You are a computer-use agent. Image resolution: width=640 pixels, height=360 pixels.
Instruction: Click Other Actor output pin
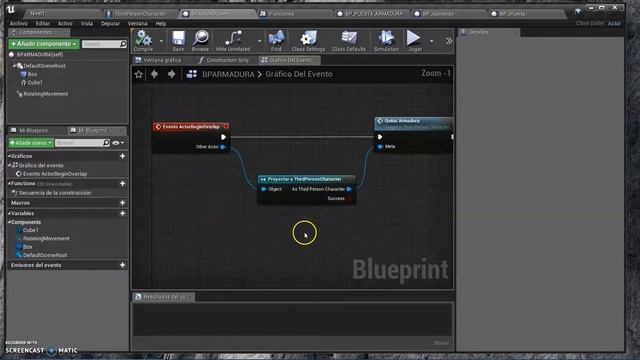[223, 147]
